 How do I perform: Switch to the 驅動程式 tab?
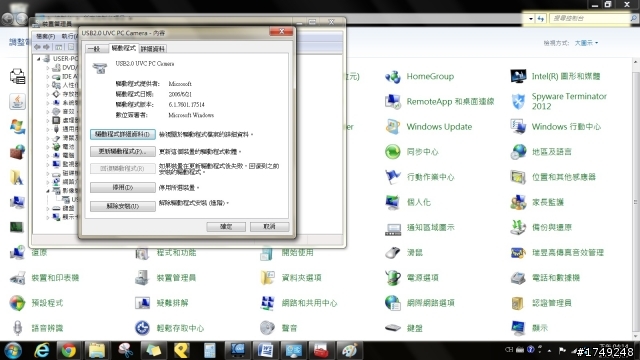click(124, 48)
